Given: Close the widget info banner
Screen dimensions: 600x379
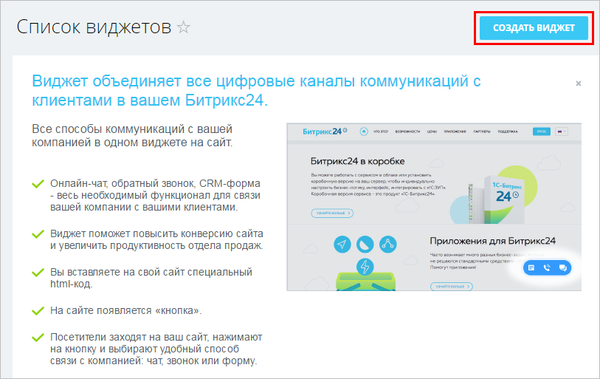Looking at the screenshot, I should pos(578,83).
